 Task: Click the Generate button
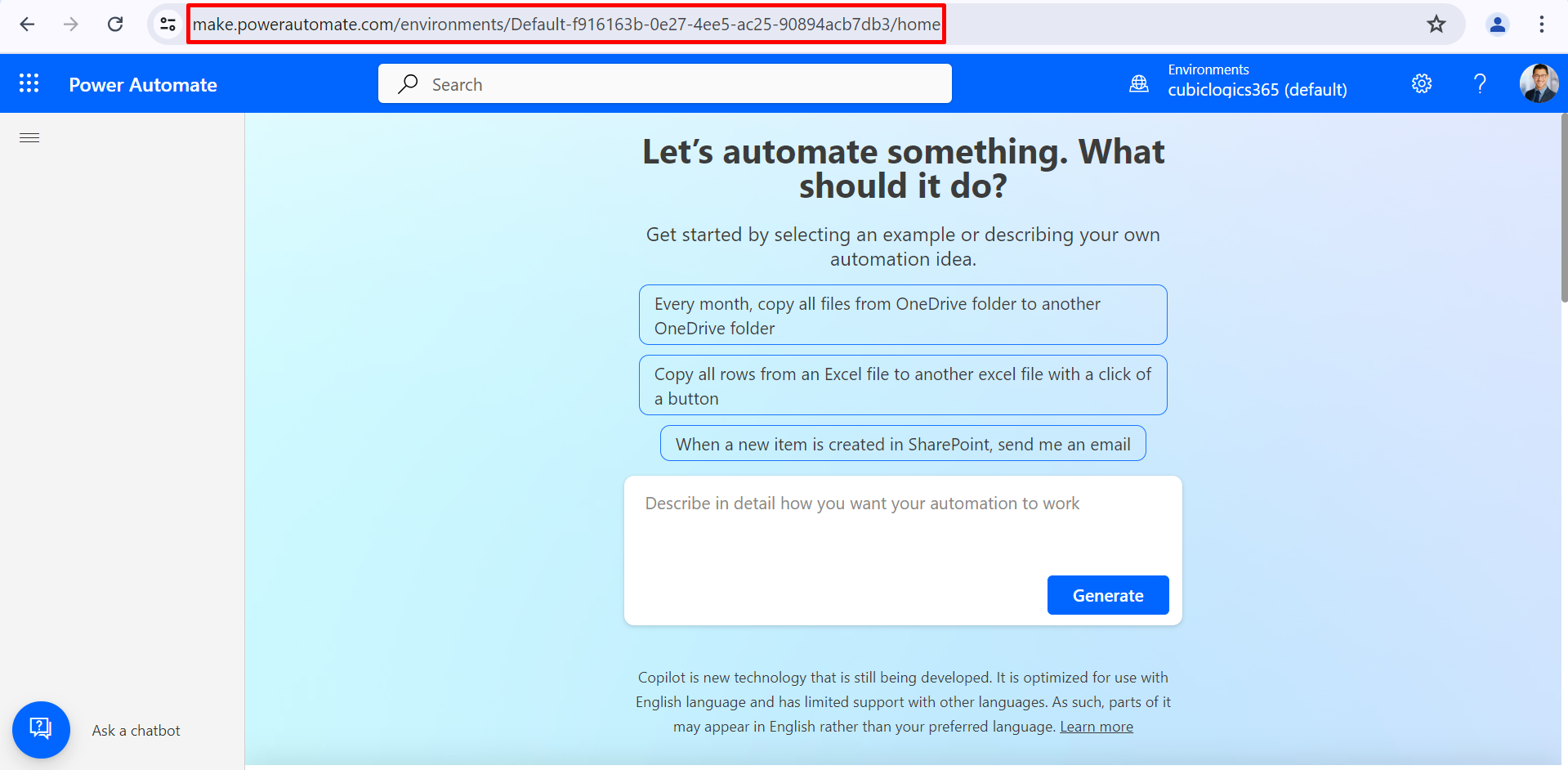pyautogui.click(x=1108, y=595)
